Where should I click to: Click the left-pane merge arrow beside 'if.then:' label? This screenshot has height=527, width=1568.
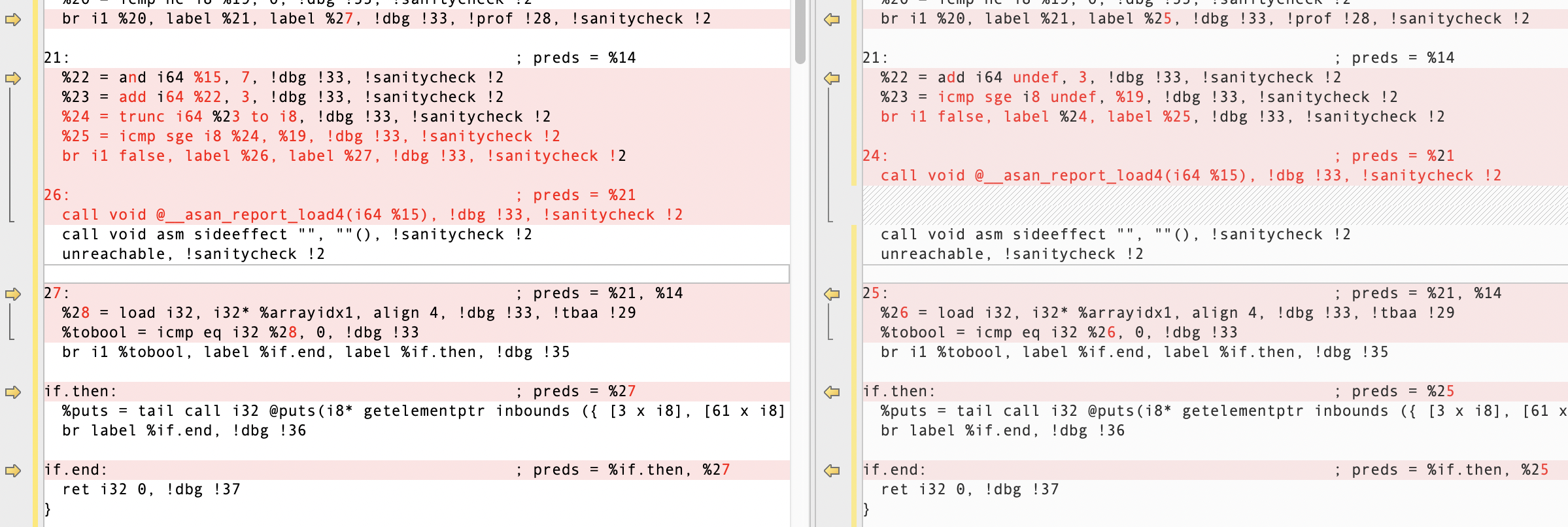click(13, 392)
